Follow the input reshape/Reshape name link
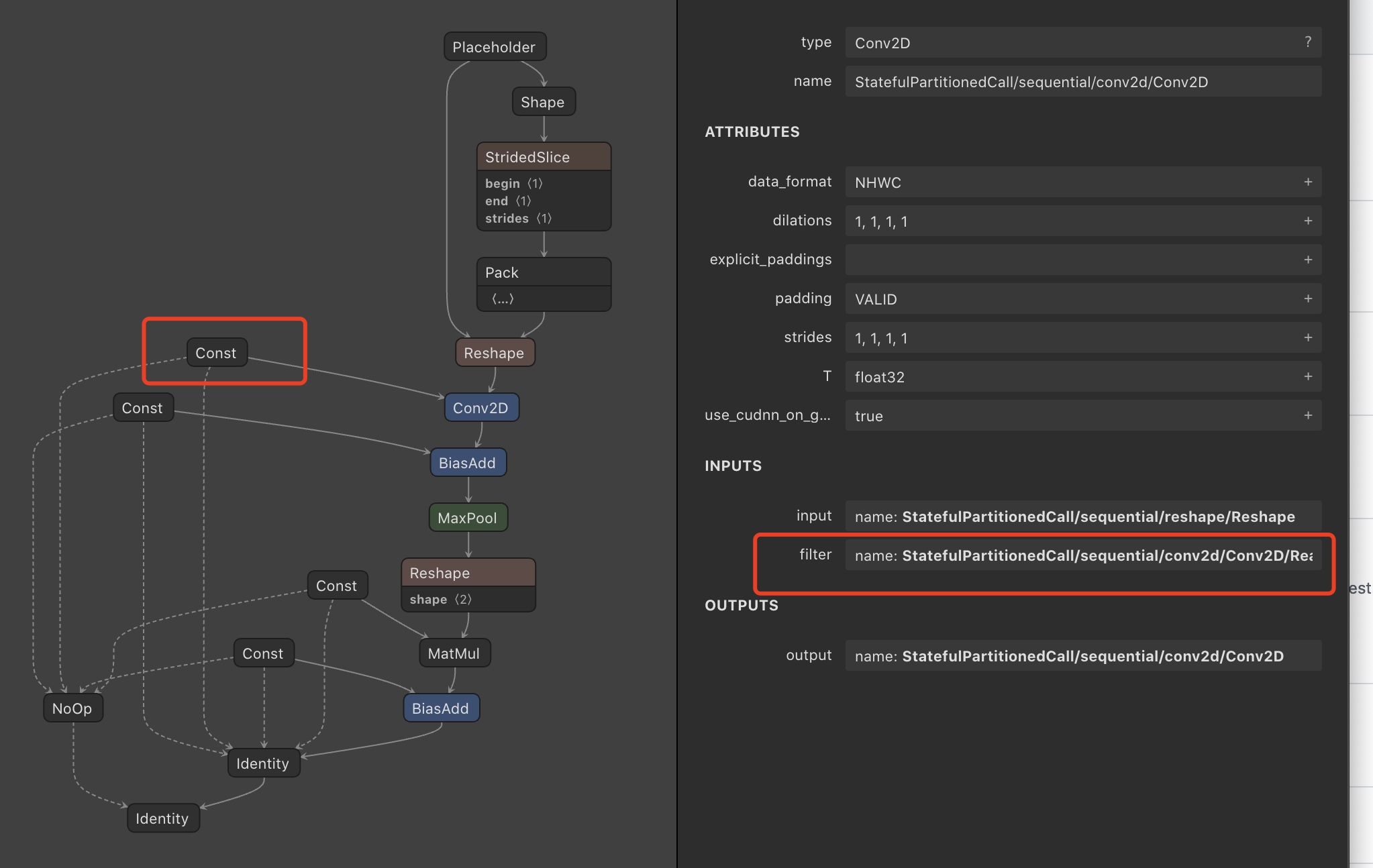Screen dimensions: 1373x868 point(1082,517)
